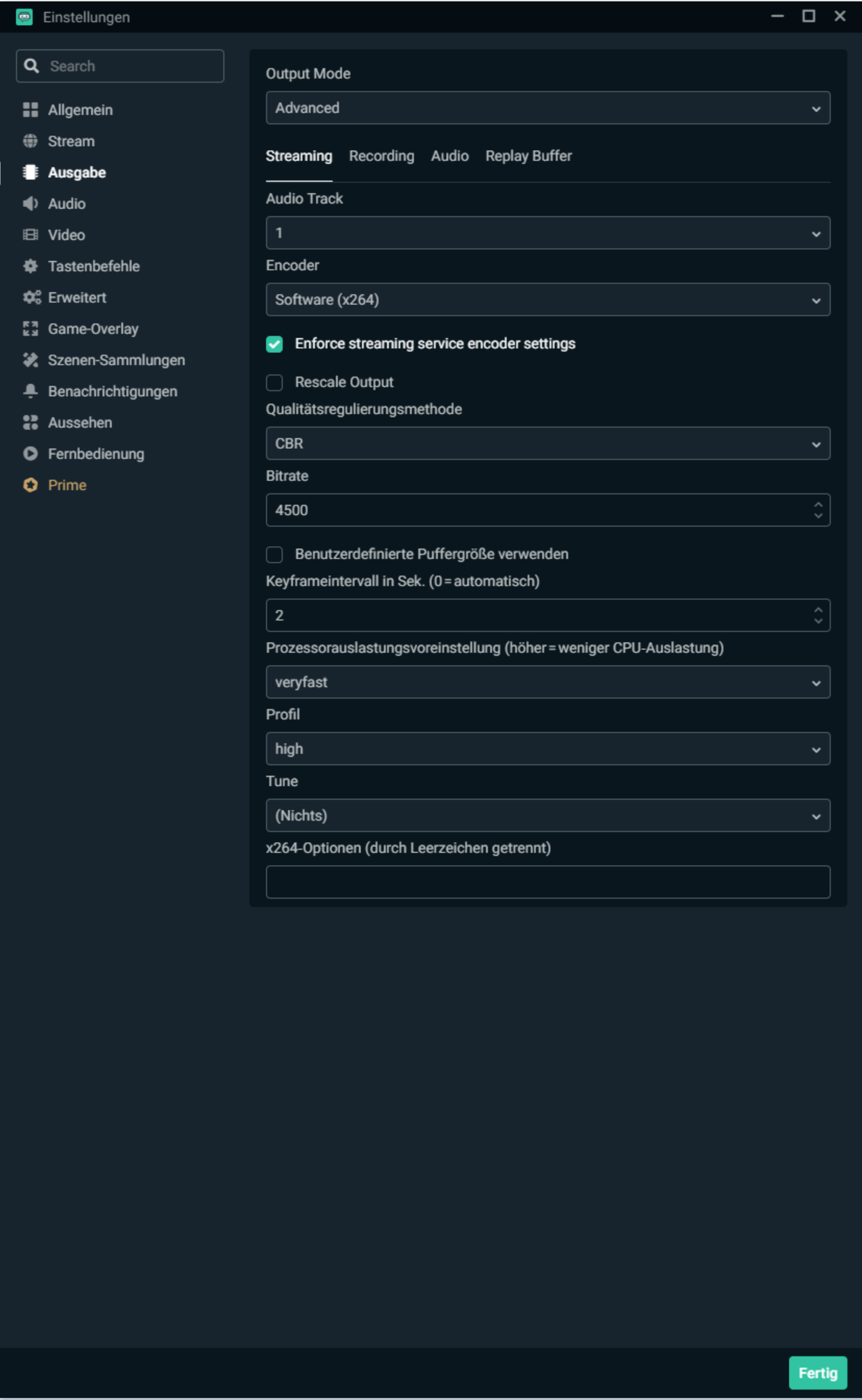Click the Game-Overlay fullscreen icon
Screen dimensions: 862x1400
(31, 329)
